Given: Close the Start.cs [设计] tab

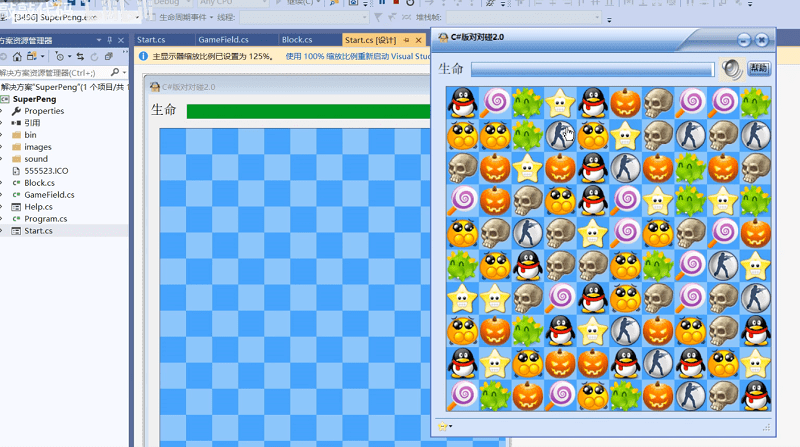Looking at the screenshot, I should click(x=418, y=40).
